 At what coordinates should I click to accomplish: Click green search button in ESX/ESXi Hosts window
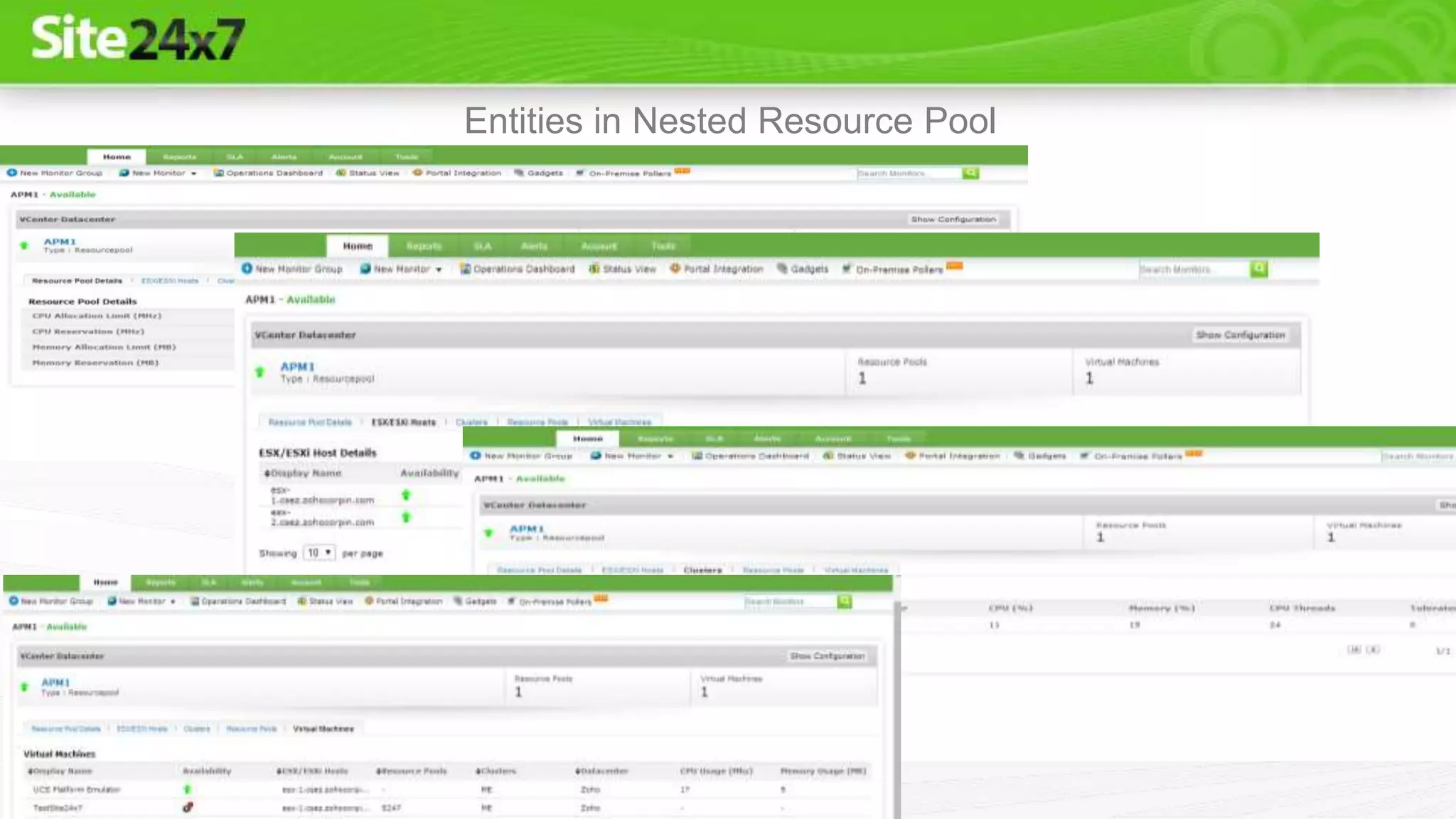tap(1259, 269)
